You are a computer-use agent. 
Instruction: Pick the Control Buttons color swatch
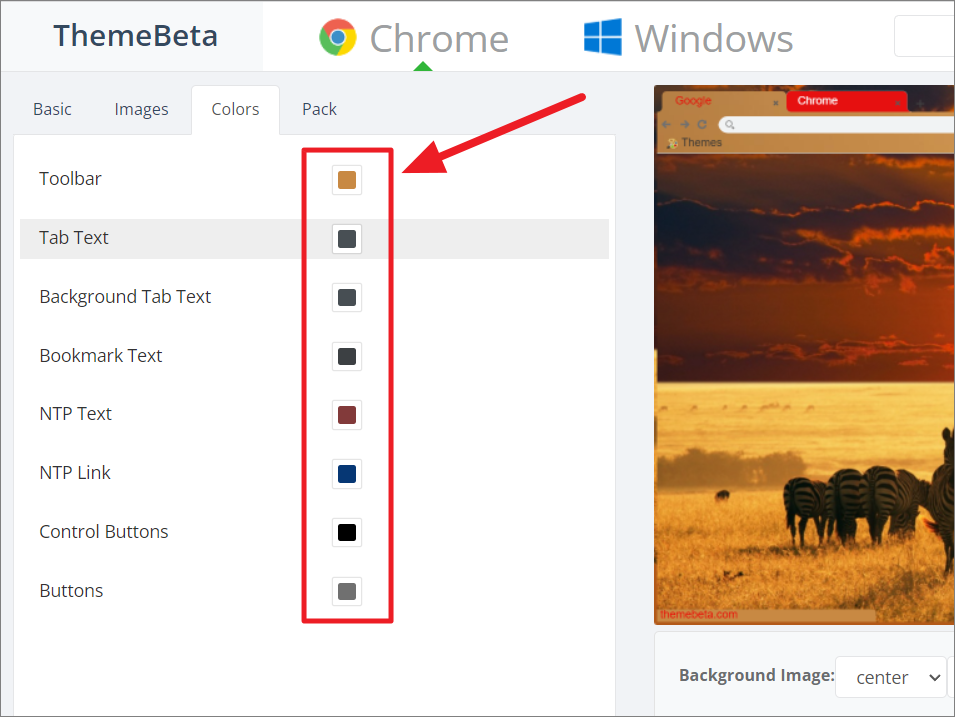click(347, 532)
